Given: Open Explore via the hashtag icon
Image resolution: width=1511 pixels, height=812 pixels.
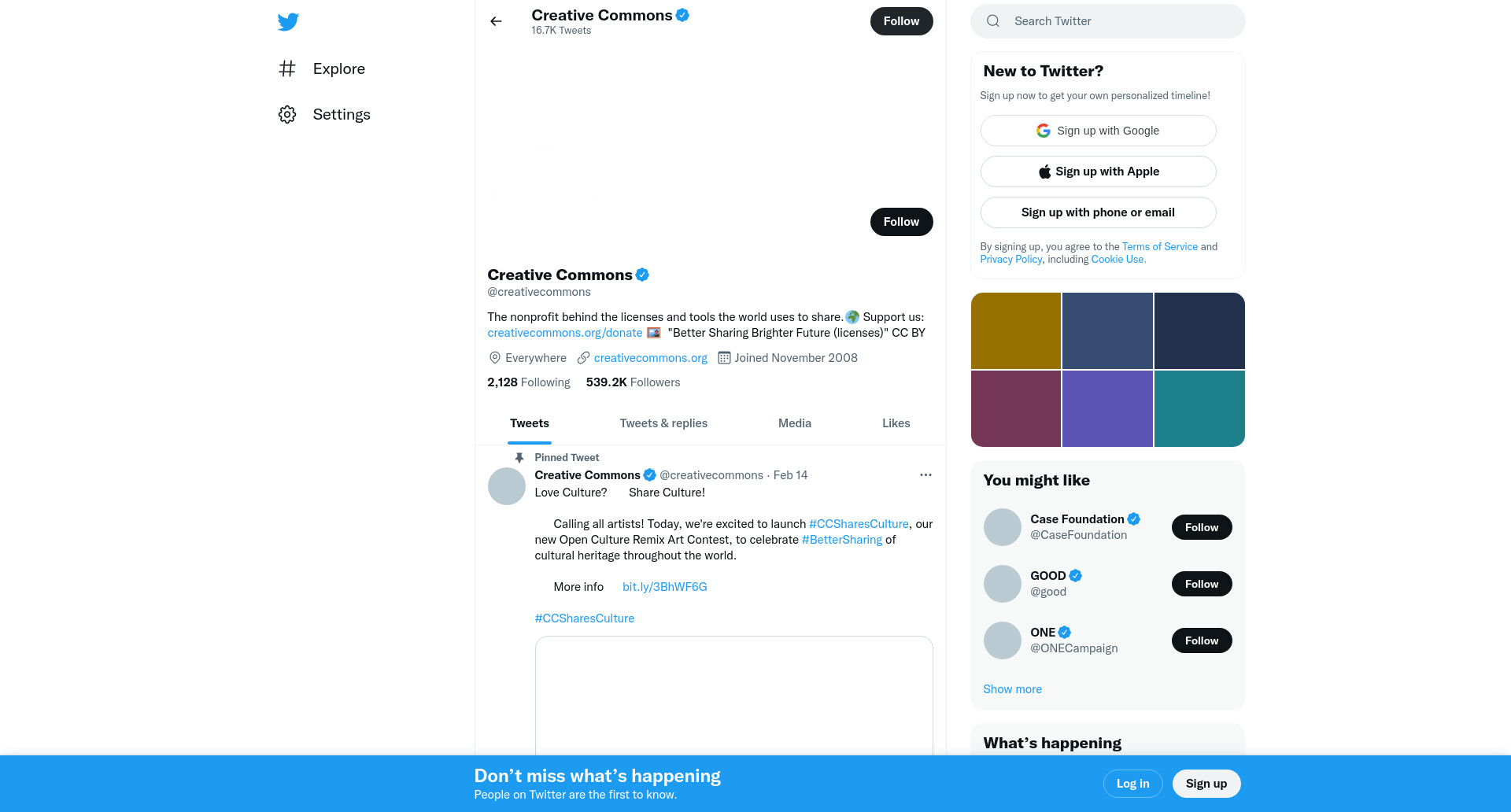Looking at the screenshot, I should coord(287,68).
